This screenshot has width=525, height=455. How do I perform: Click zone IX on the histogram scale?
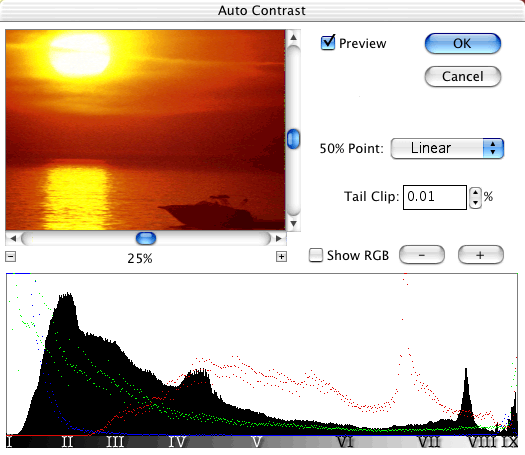(x=510, y=442)
